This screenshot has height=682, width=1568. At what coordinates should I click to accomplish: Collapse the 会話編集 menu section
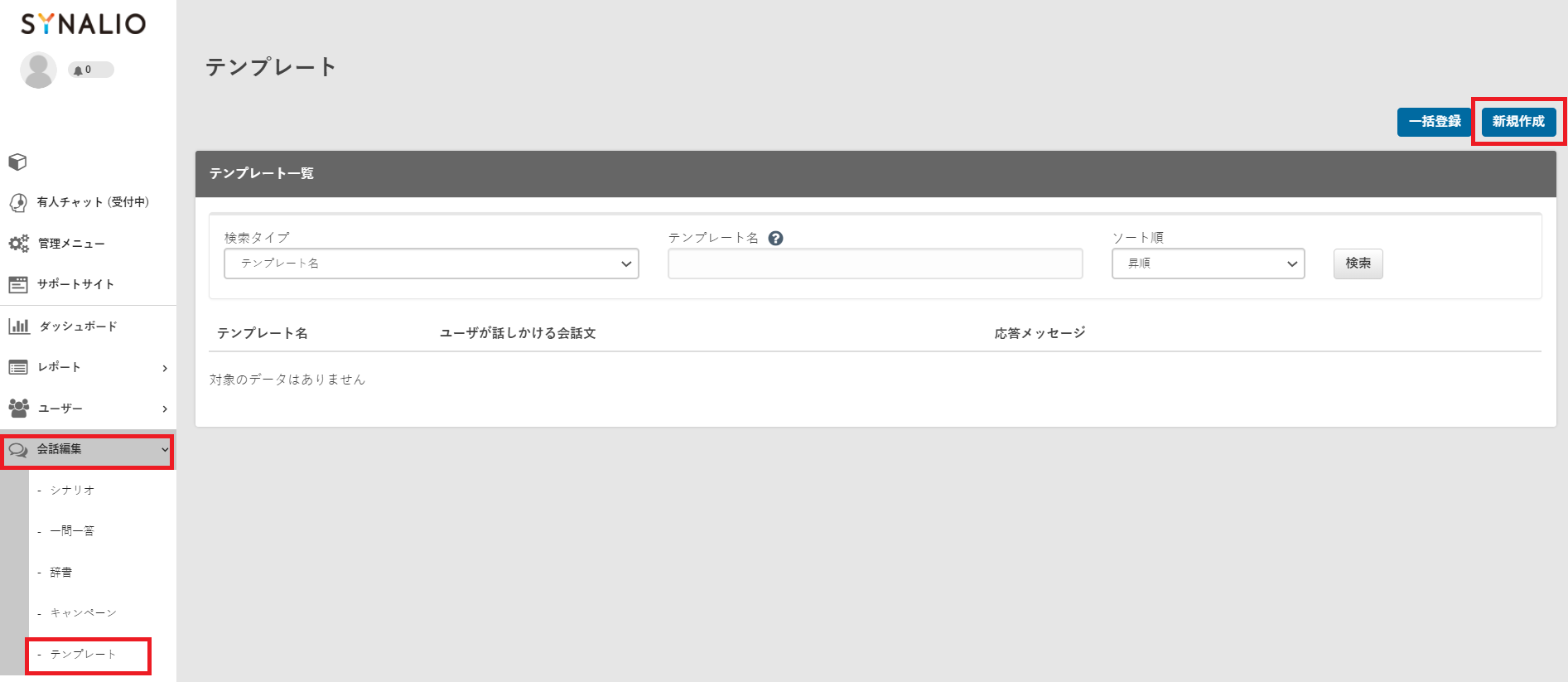point(164,450)
